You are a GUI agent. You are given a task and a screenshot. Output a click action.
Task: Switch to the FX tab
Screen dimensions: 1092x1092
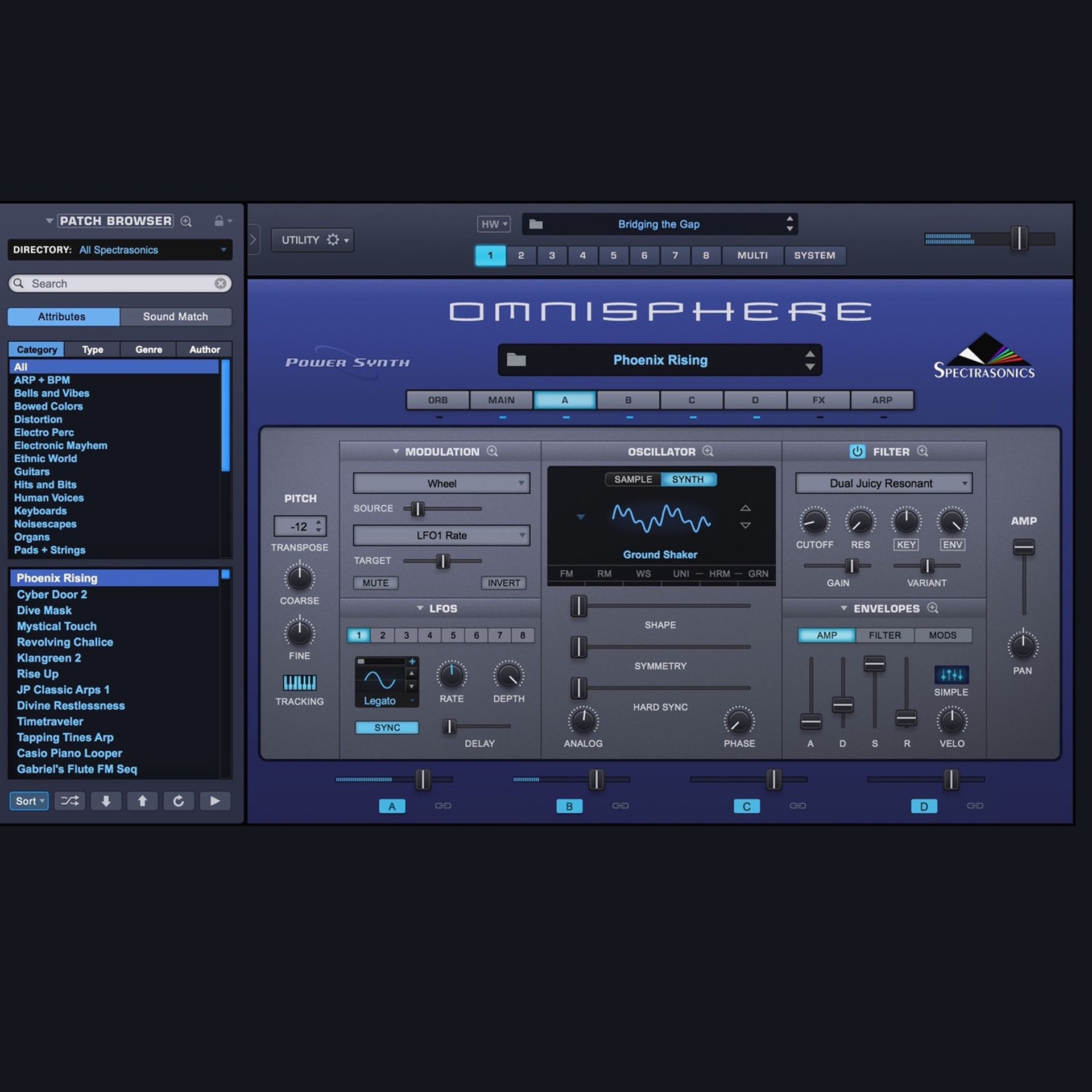(x=819, y=400)
